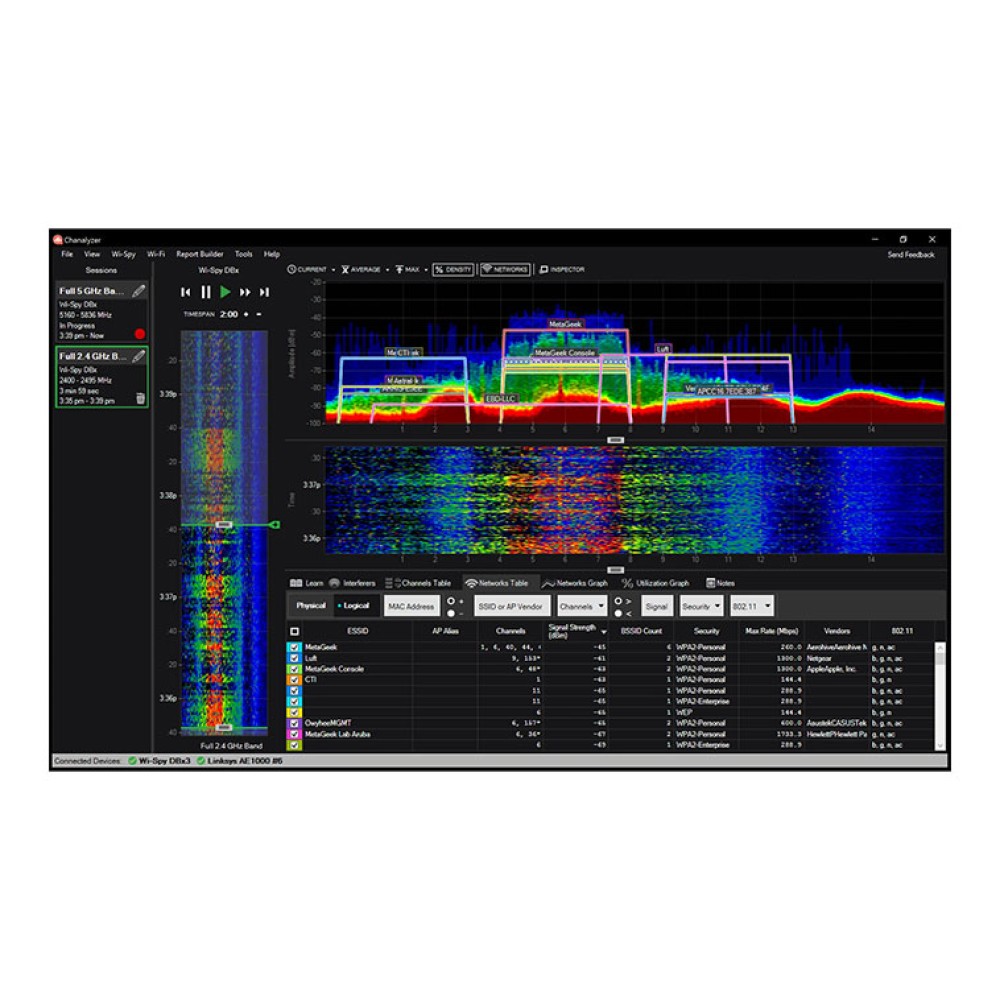Open the File menu
This screenshot has height=1000, width=1000.
tap(67, 254)
